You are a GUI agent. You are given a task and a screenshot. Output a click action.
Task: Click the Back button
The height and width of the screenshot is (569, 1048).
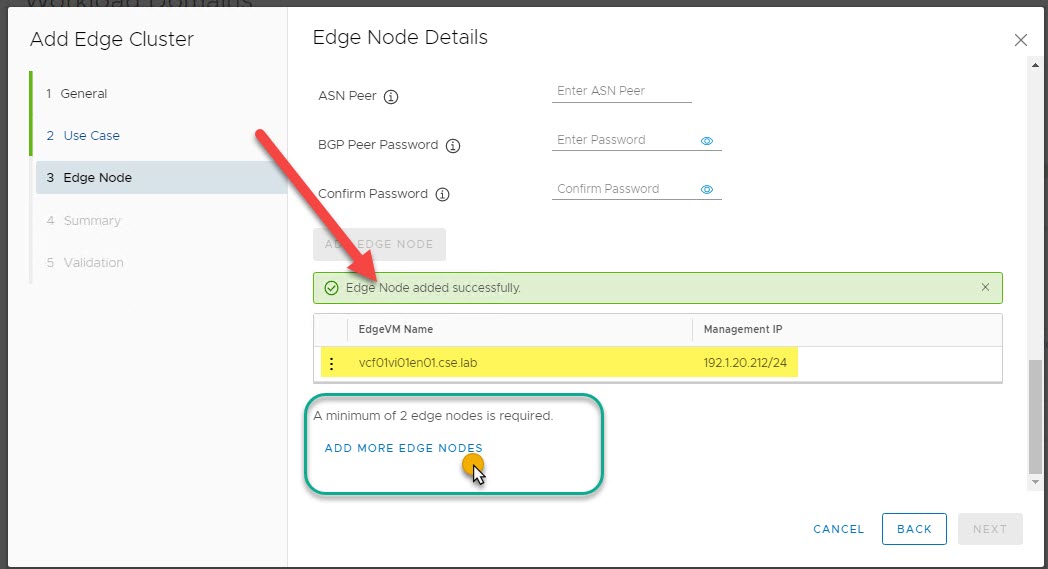click(x=914, y=529)
